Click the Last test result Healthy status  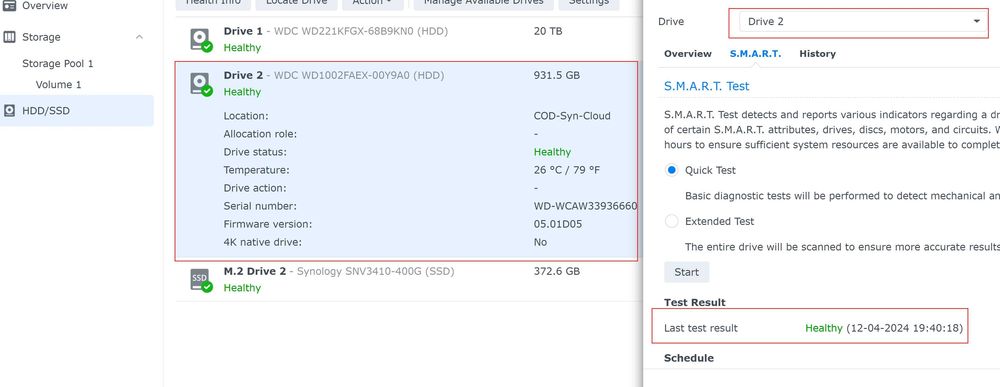coord(823,328)
